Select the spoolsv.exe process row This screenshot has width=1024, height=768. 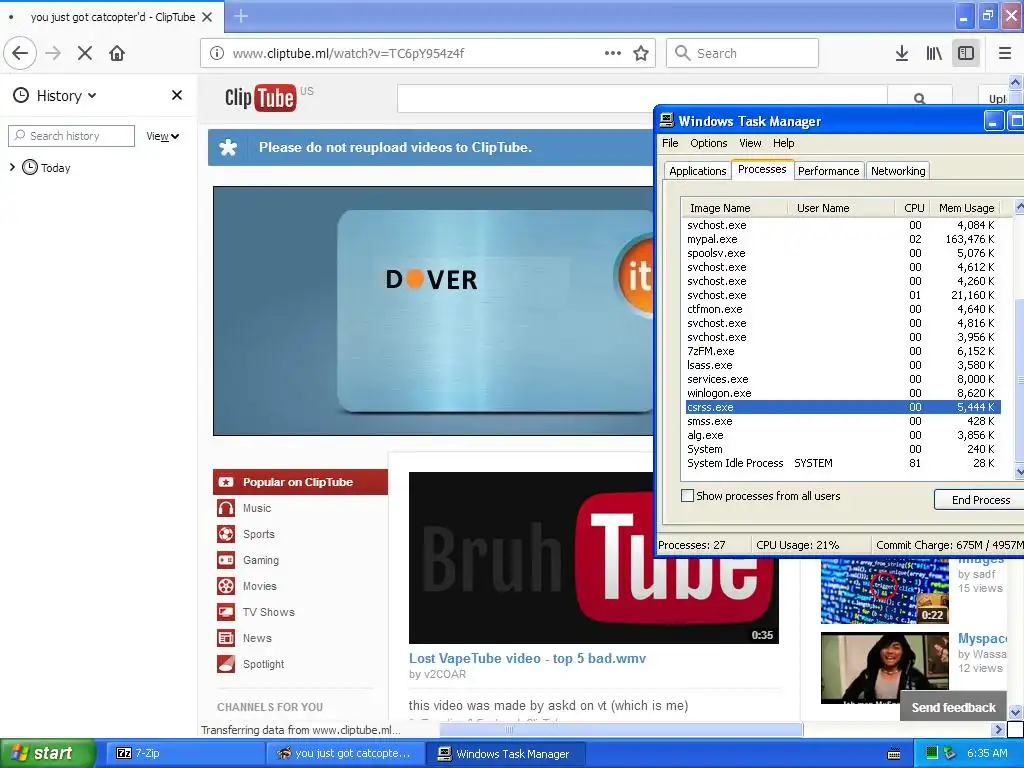pos(842,253)
